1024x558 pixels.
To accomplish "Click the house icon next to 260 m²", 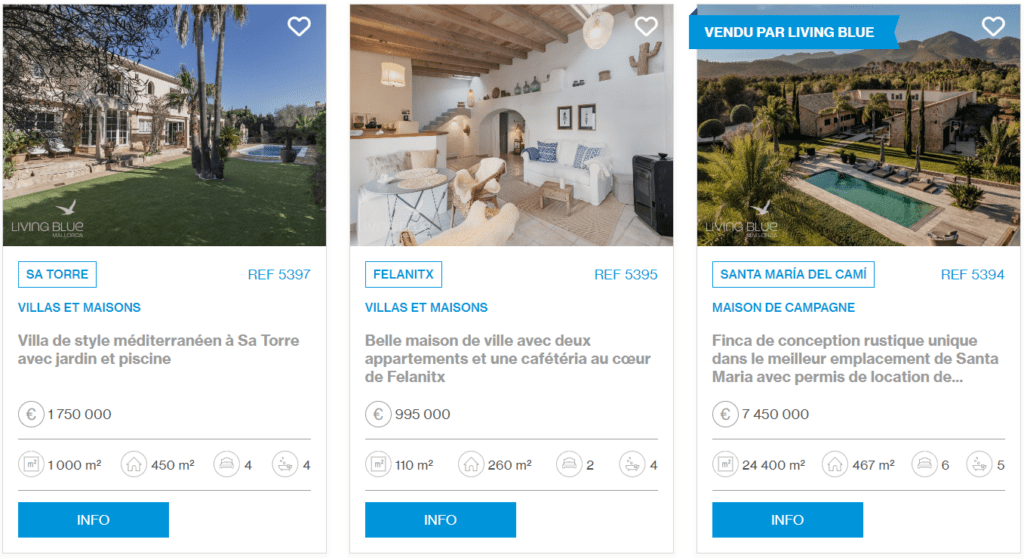I will [471, 465].
